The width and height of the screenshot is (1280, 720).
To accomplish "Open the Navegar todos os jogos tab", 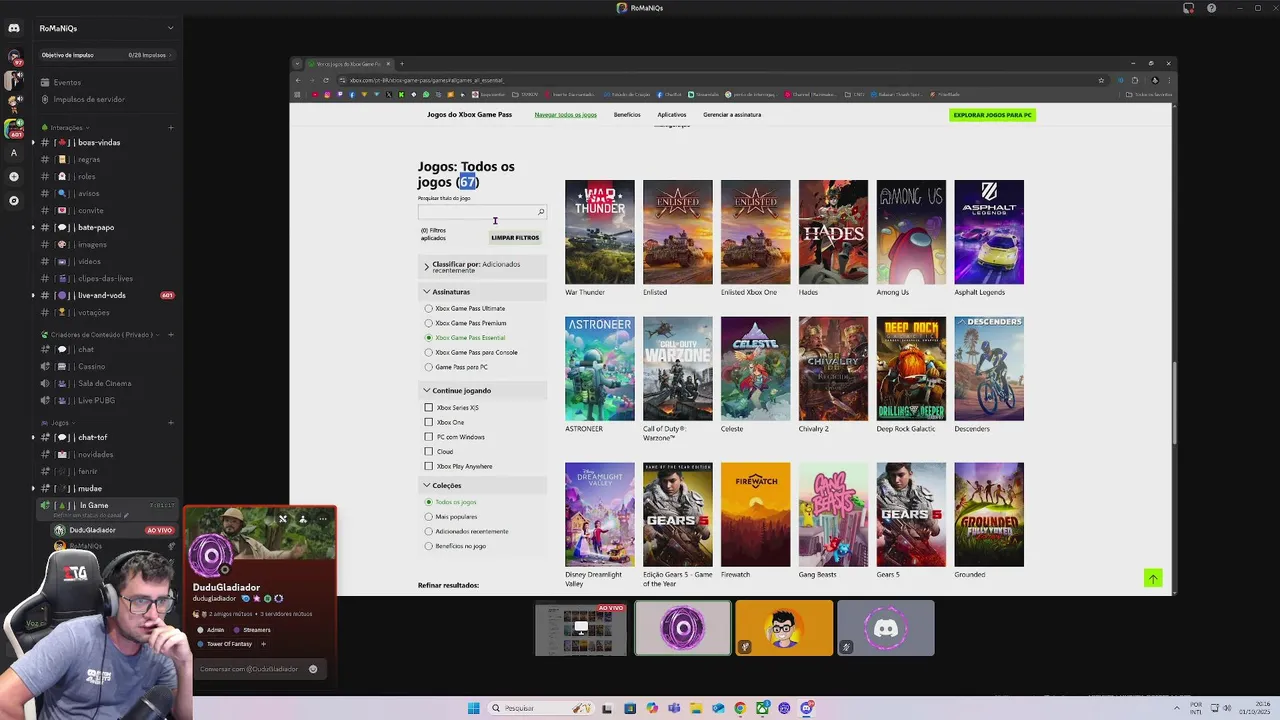I will (565, 115).
